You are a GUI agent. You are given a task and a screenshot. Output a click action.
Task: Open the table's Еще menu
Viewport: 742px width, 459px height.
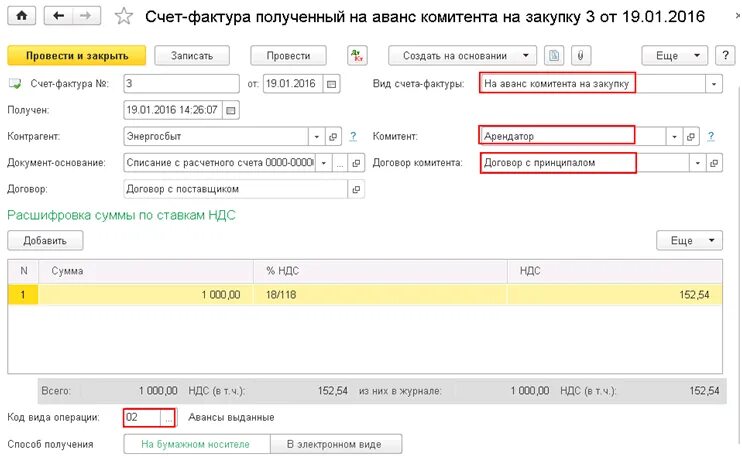(689, 240)
